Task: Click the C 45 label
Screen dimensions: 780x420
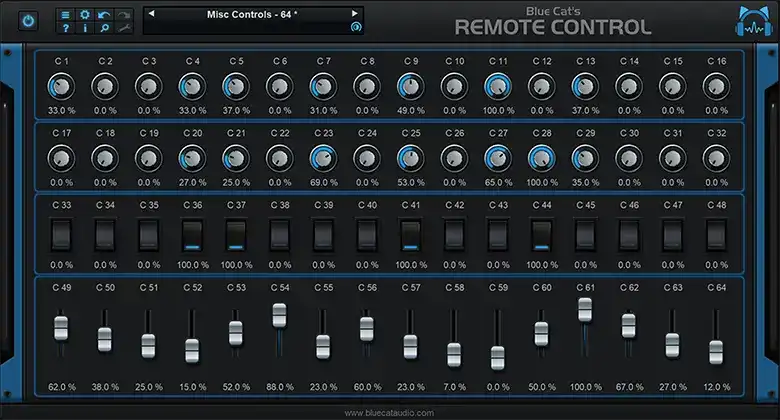Action: pyautogui.click(x=585, y=205)
